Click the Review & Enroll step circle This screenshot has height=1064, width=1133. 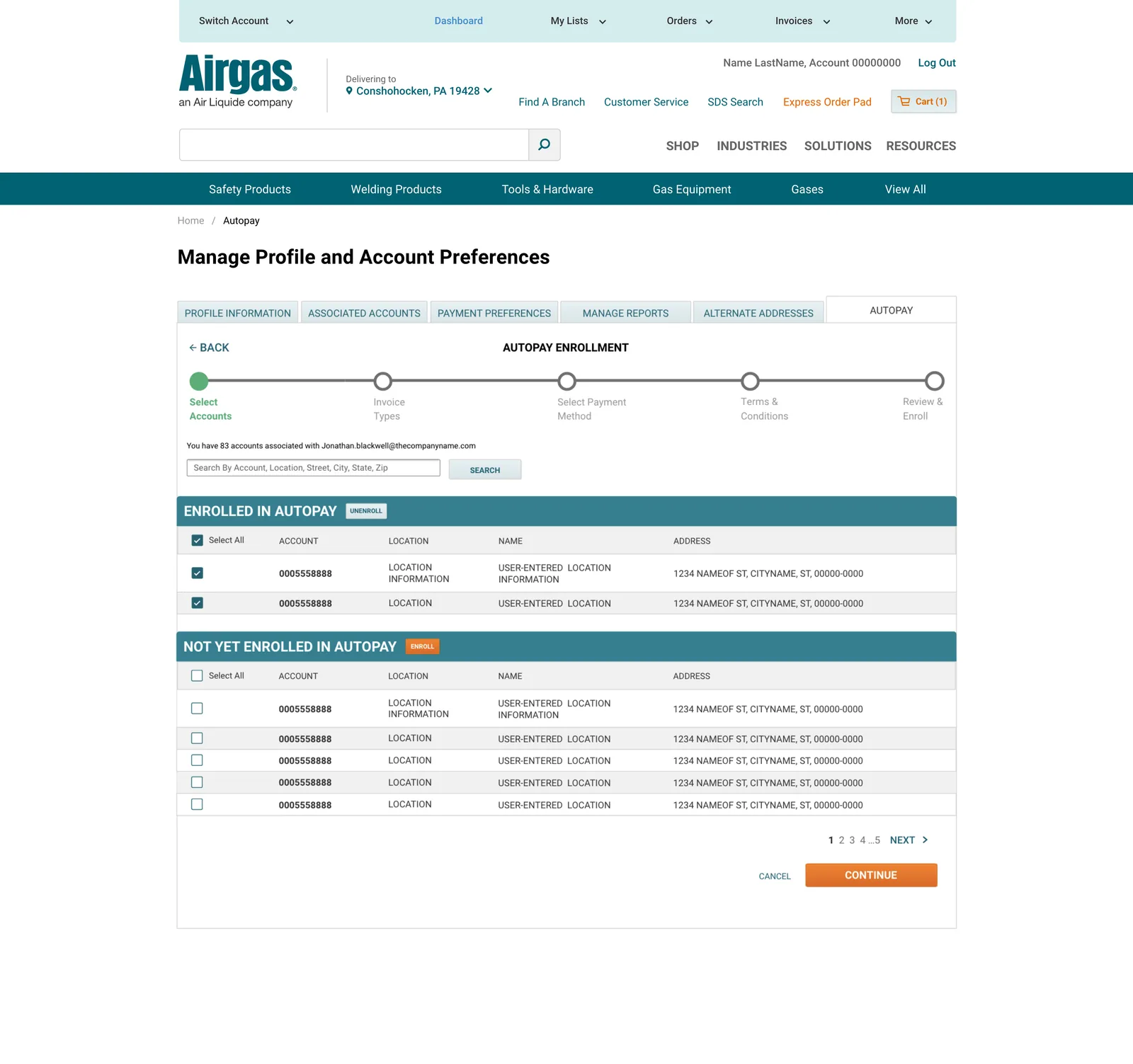(935, 381)
